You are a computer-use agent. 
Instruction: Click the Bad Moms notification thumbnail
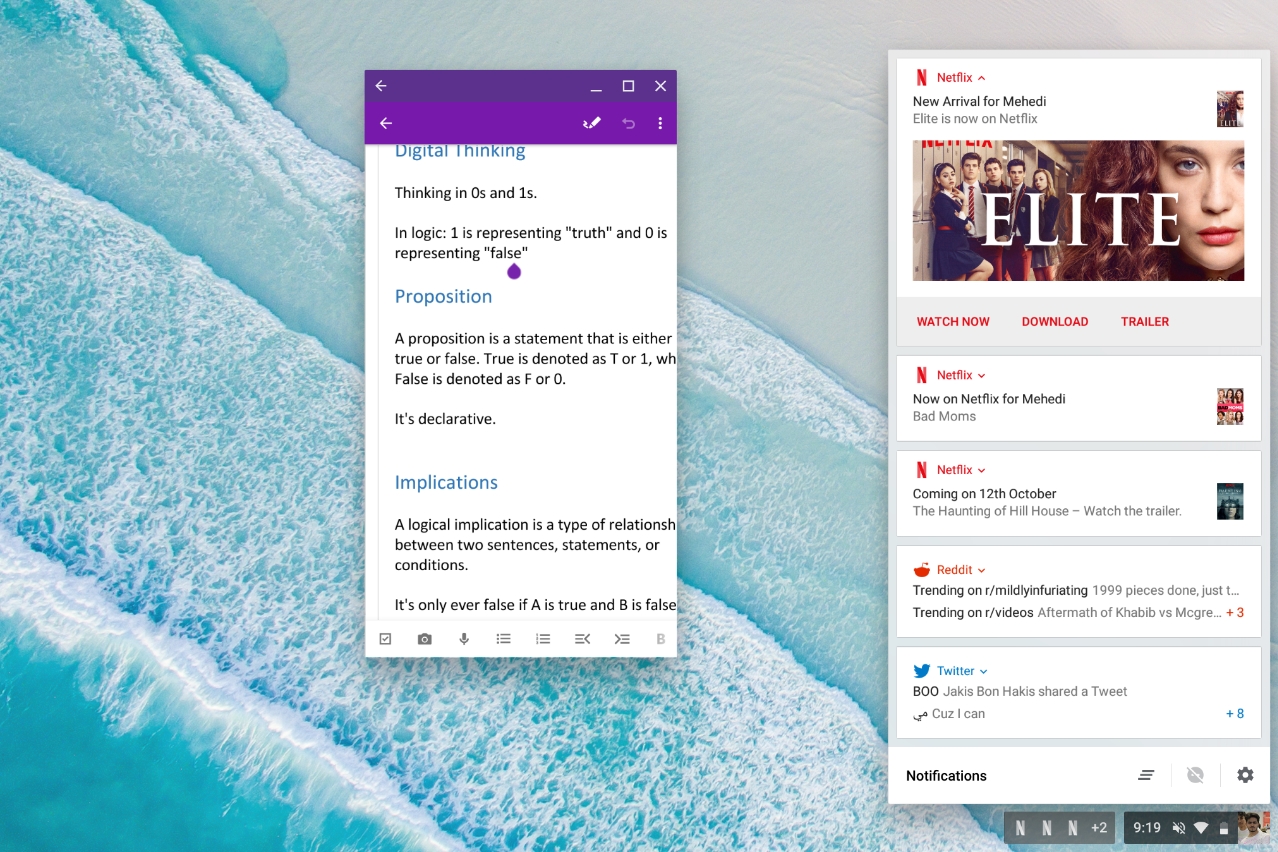1229,407
